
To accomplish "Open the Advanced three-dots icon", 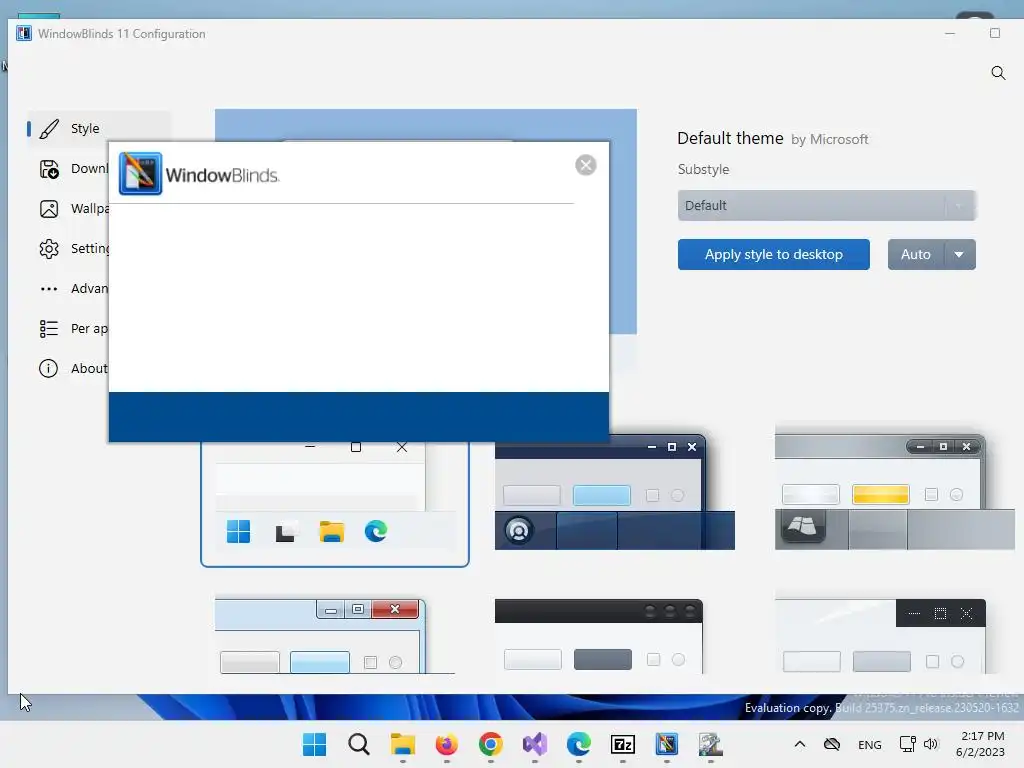I will point(49,289).
